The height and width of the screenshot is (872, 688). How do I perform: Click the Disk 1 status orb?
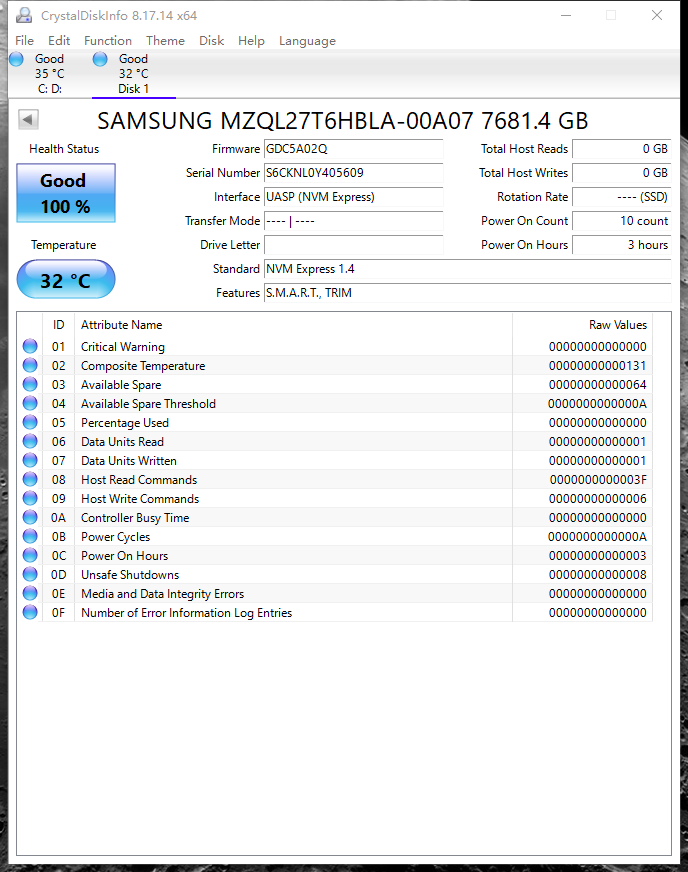pyautogui.click(x=100, y=59)
